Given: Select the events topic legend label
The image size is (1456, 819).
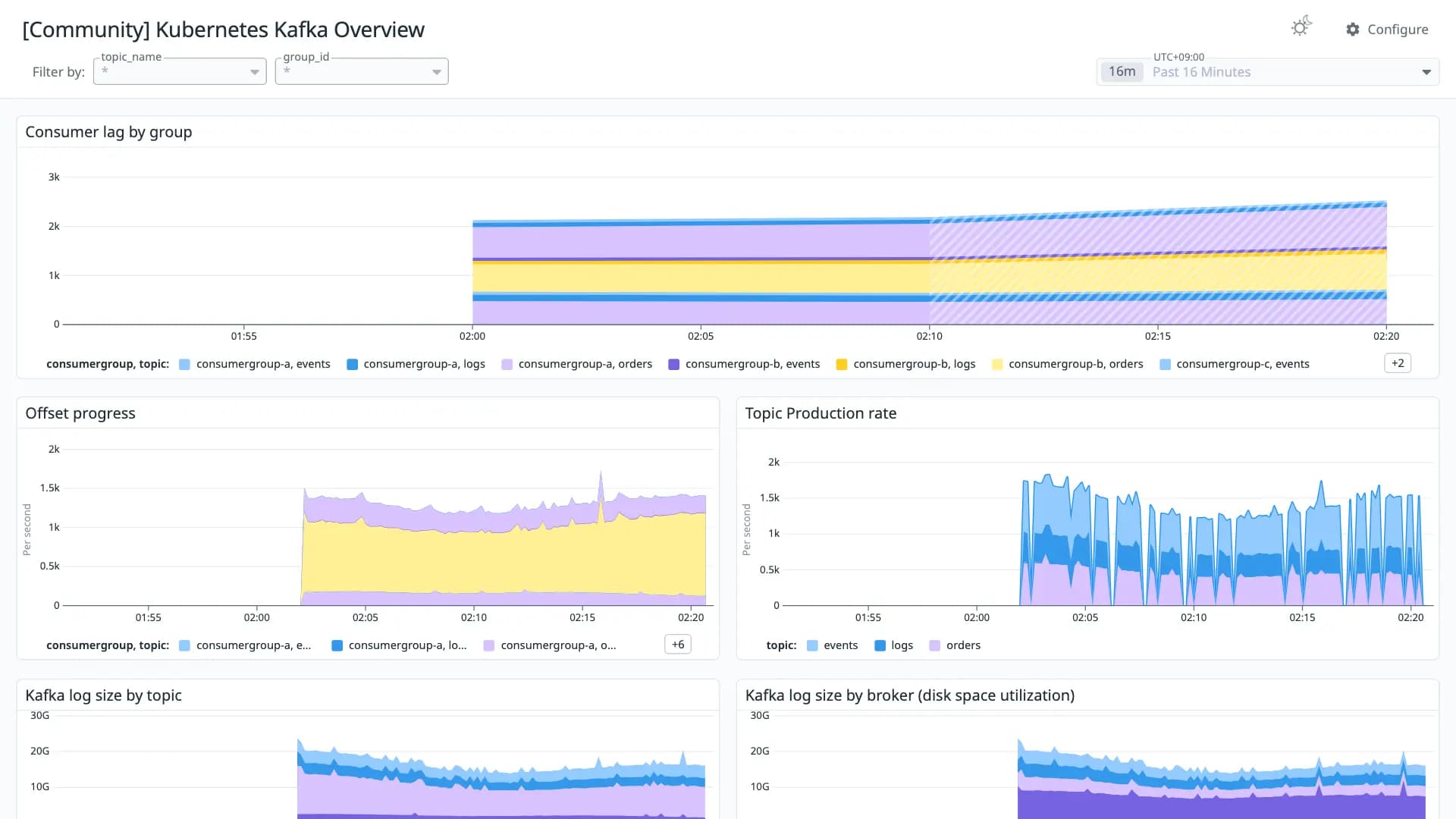Looking at the screenshot, I should [x=840, y=645].
